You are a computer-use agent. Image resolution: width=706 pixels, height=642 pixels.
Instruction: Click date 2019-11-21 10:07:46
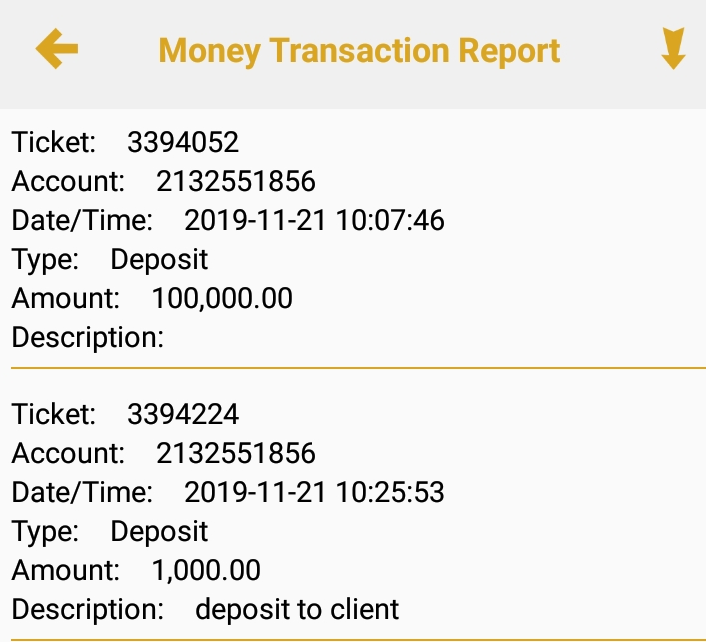[315, 220]
